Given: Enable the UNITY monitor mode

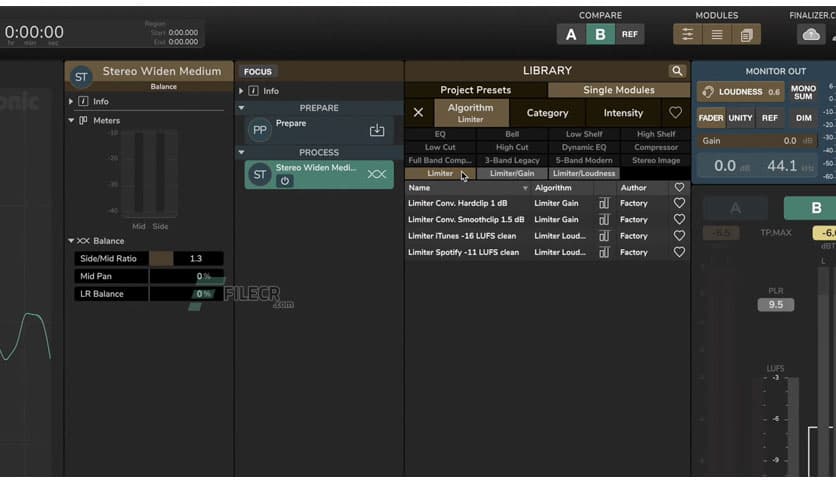Looking at the screenshot, I should pyautogui.click(x=740, y=118).
